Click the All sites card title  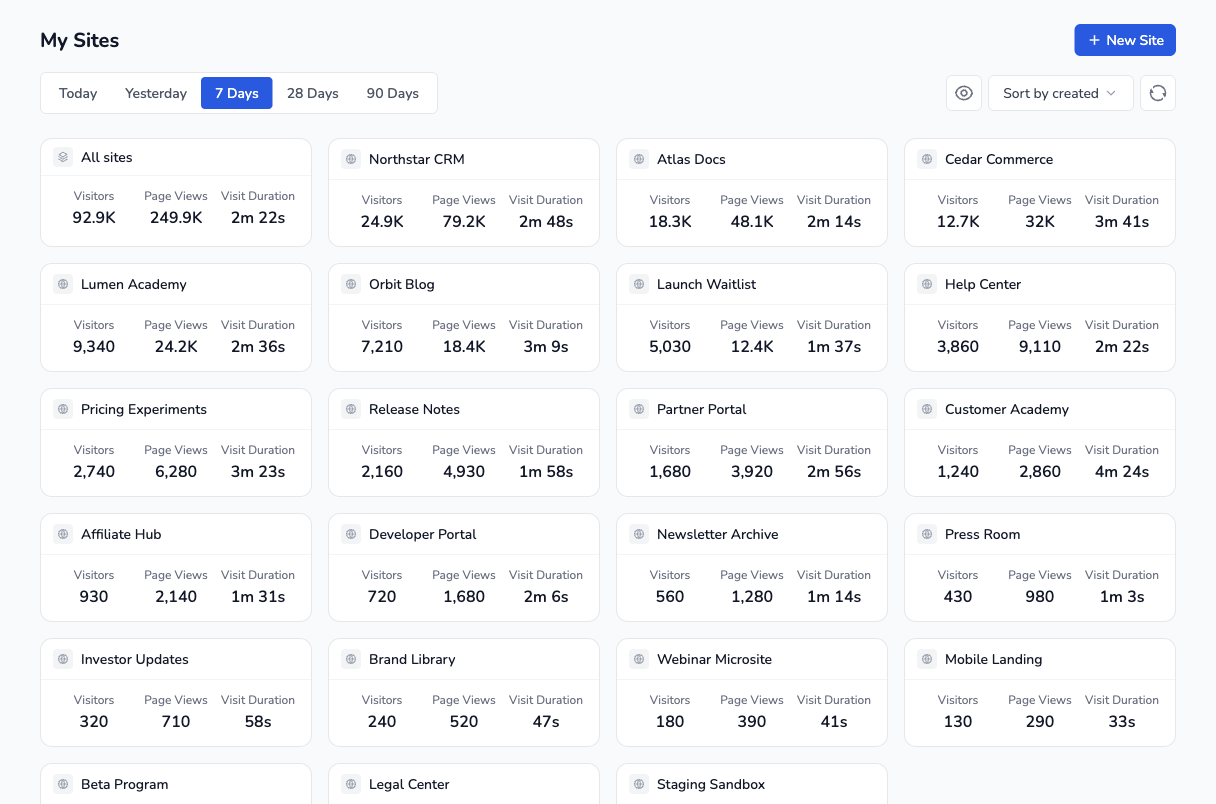coord(107,157)
